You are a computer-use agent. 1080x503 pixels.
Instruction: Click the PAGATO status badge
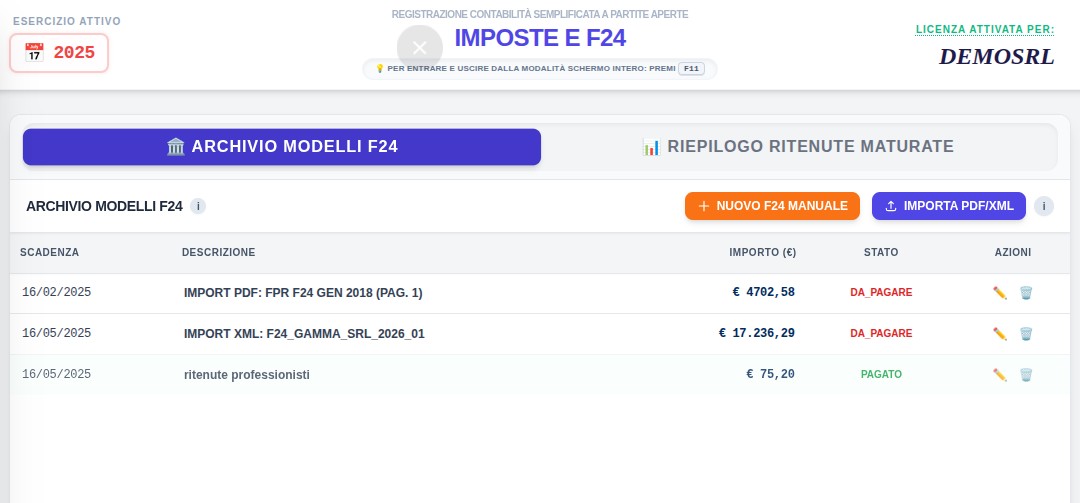coord(881,375)
